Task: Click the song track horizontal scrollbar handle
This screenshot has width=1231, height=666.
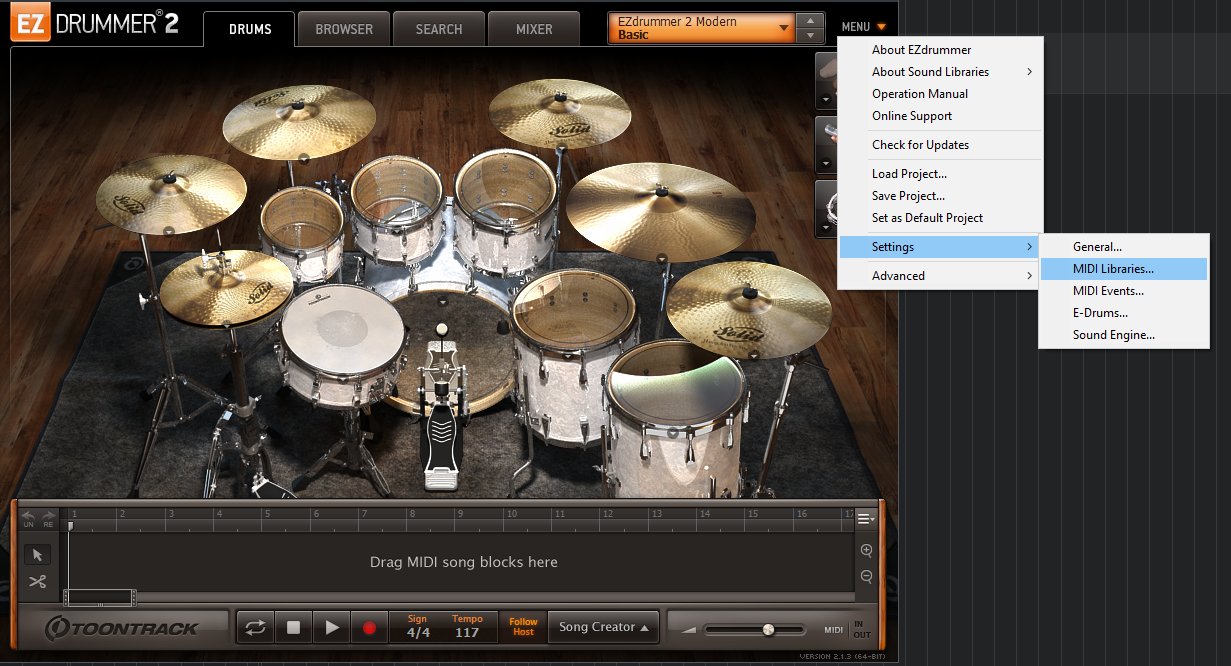Action: [x=99, y=597]
